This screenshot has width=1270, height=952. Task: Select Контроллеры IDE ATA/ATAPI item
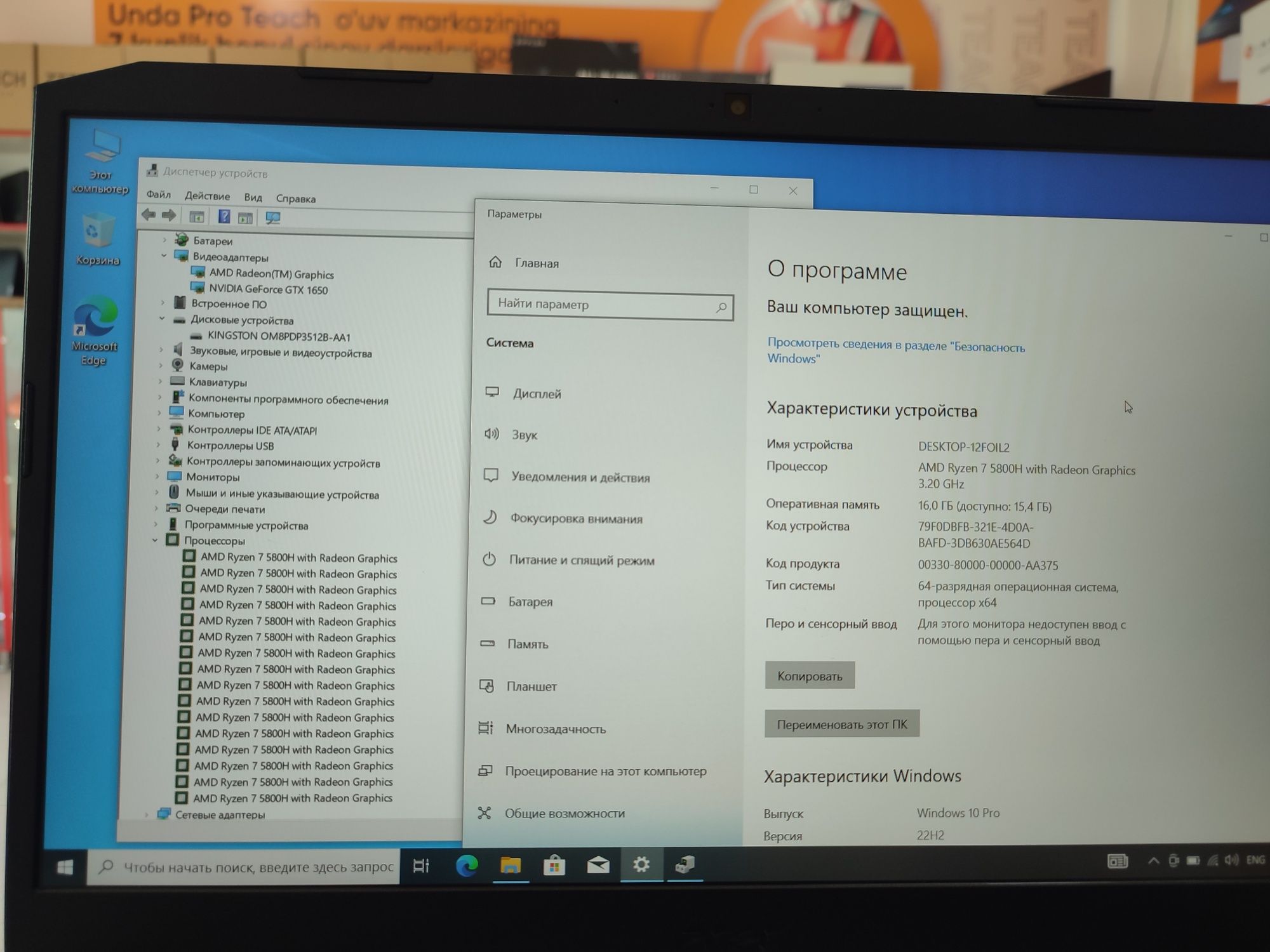[252, 430]
